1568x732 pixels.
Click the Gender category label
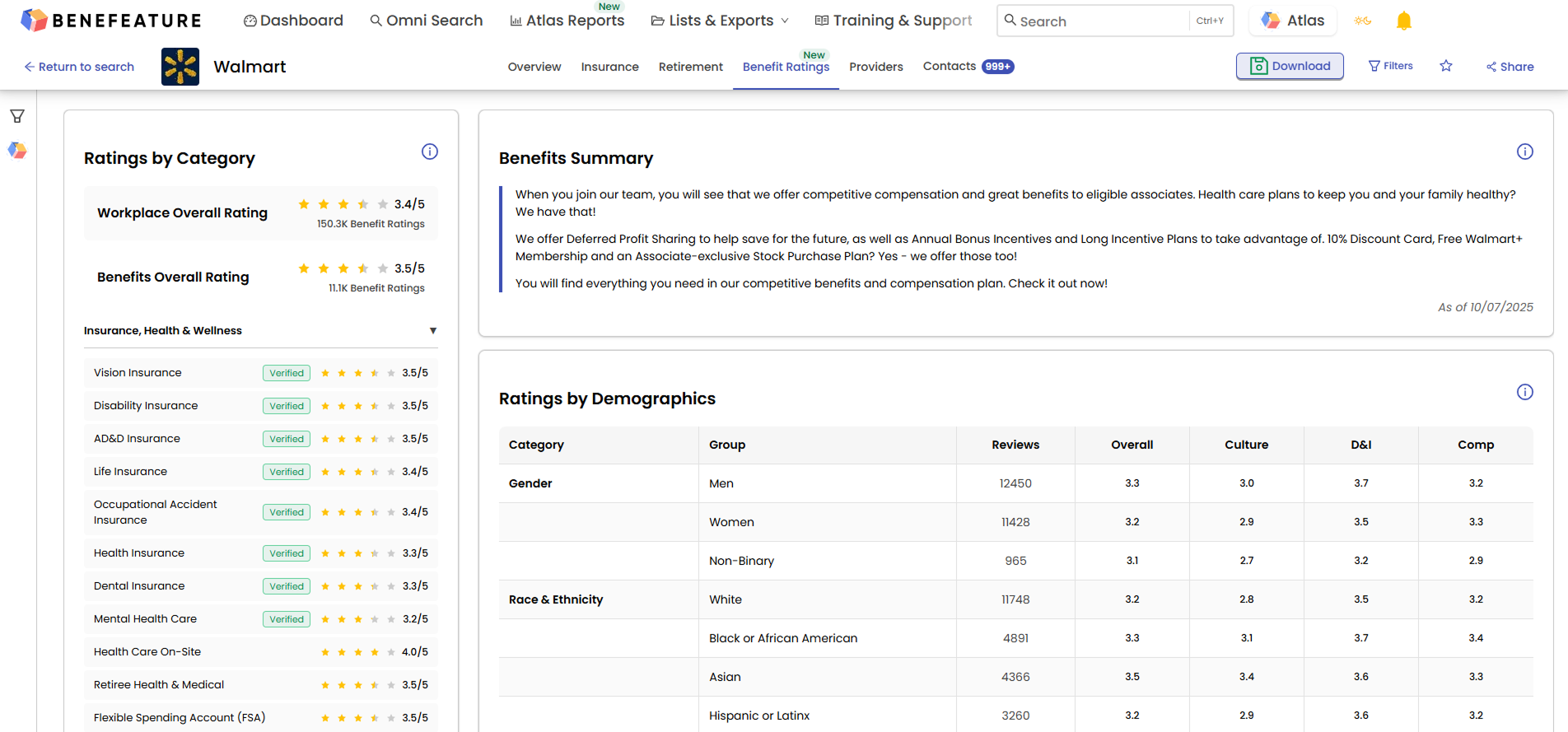pos(530,483)
